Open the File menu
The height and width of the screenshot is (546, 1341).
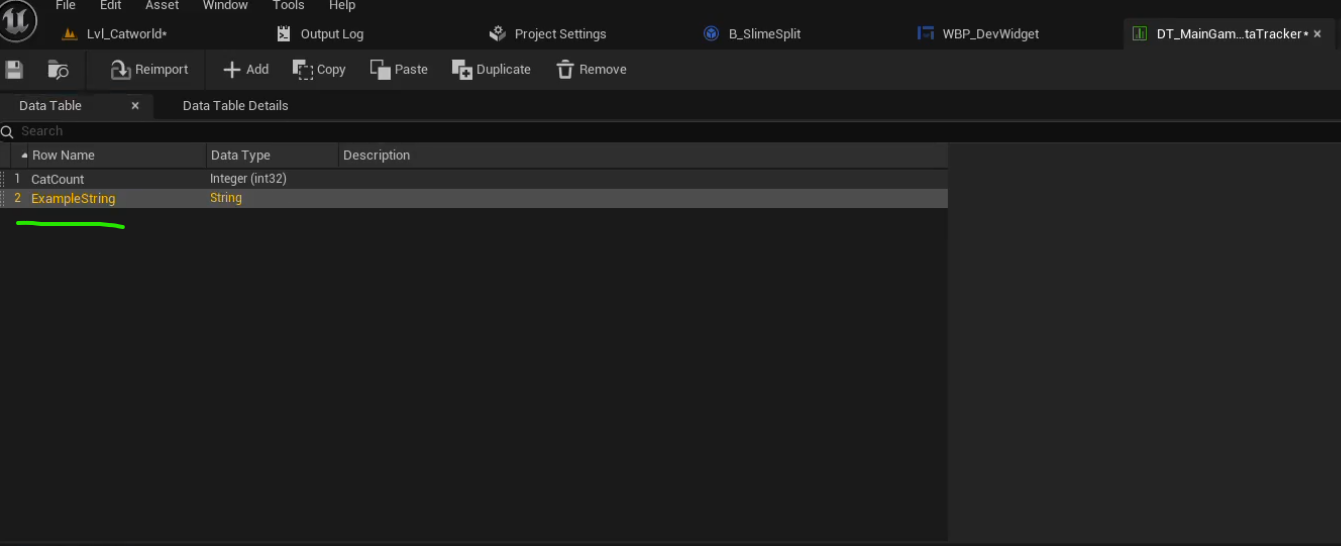[x=65, y=5]
